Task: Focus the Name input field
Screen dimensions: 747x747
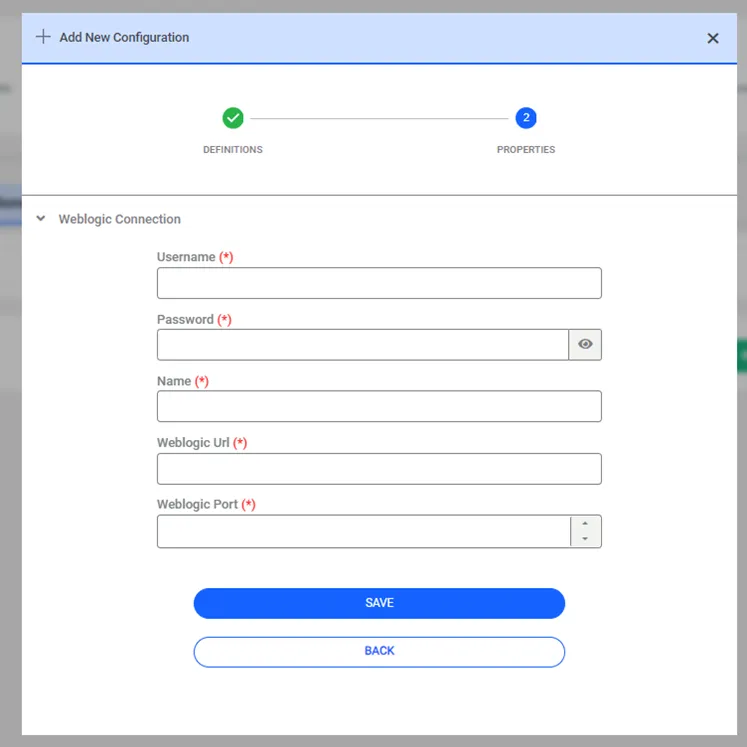Action: [x=379, y=406]
